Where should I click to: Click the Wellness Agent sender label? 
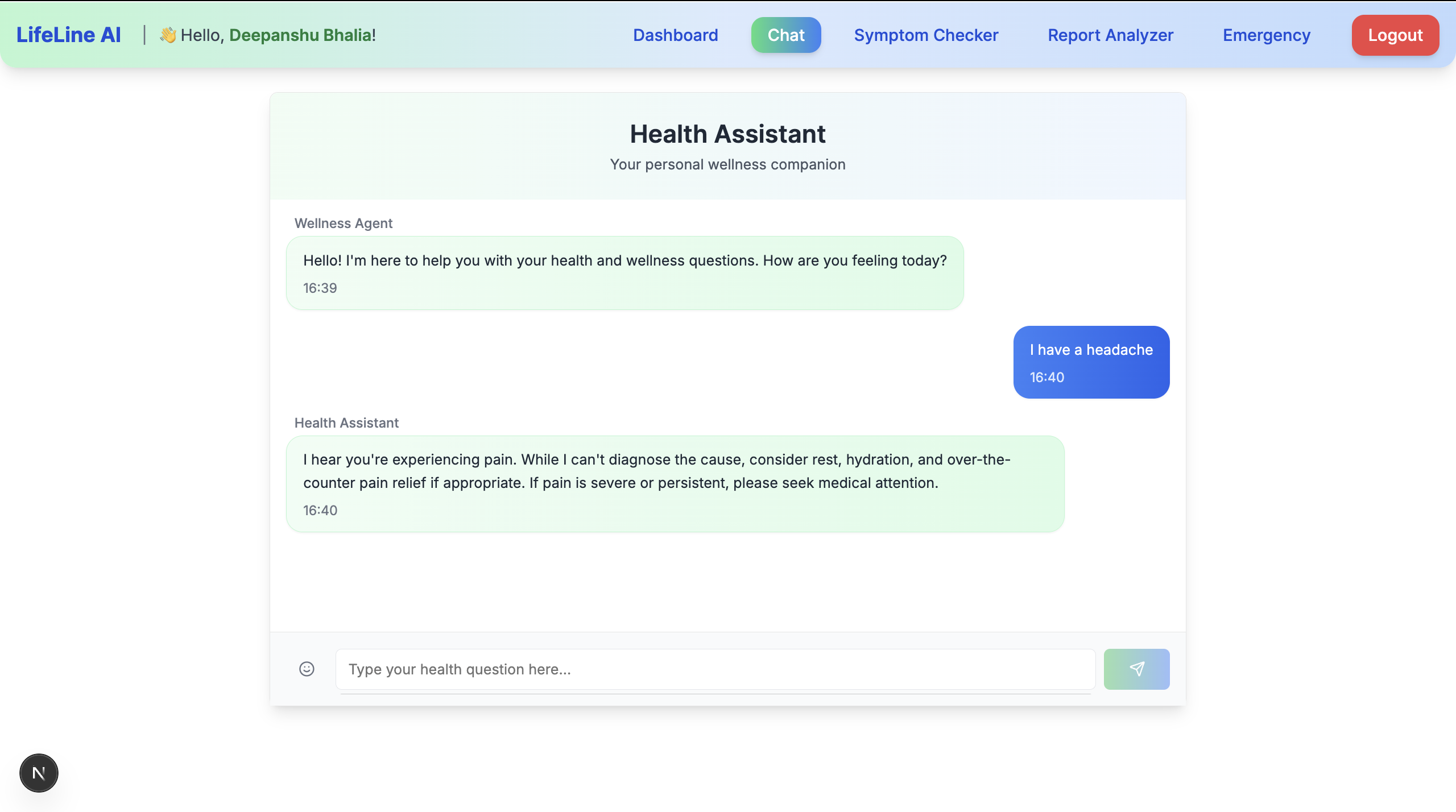pyautogui.click(x=343, y=223)
